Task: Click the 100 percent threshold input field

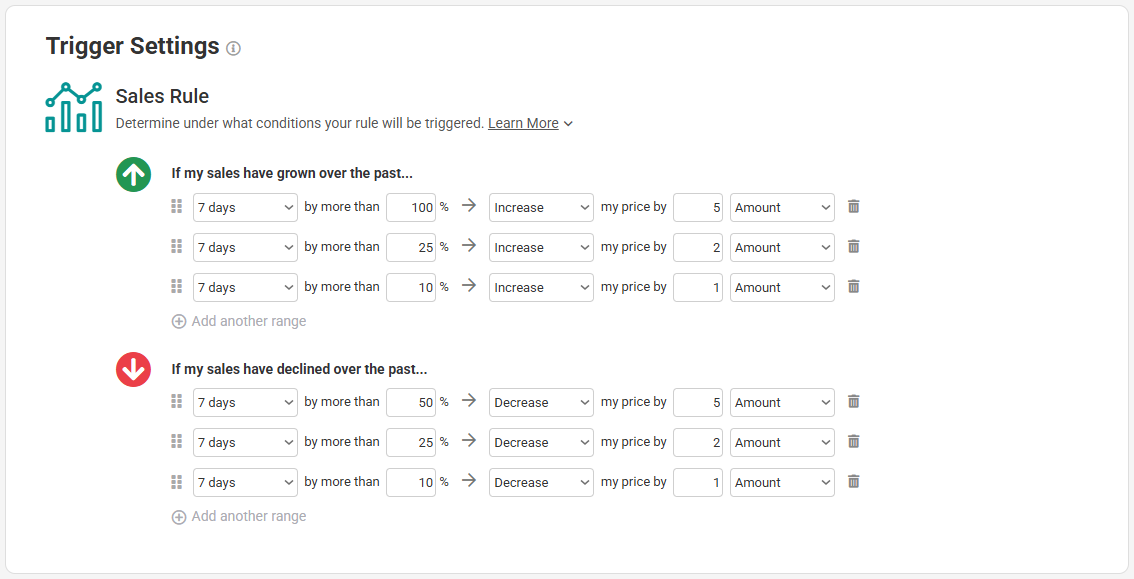Action: [x=411, y=207]
